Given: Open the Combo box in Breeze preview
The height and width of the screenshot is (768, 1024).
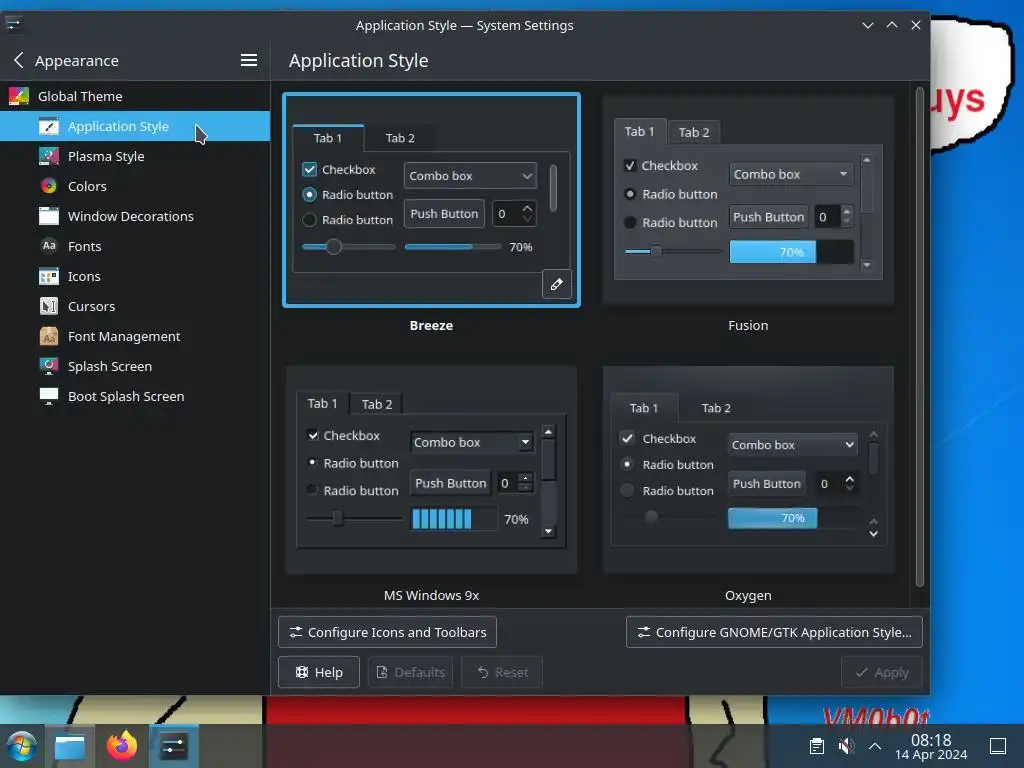Looking at the screenshot, I should coord(470,176).
